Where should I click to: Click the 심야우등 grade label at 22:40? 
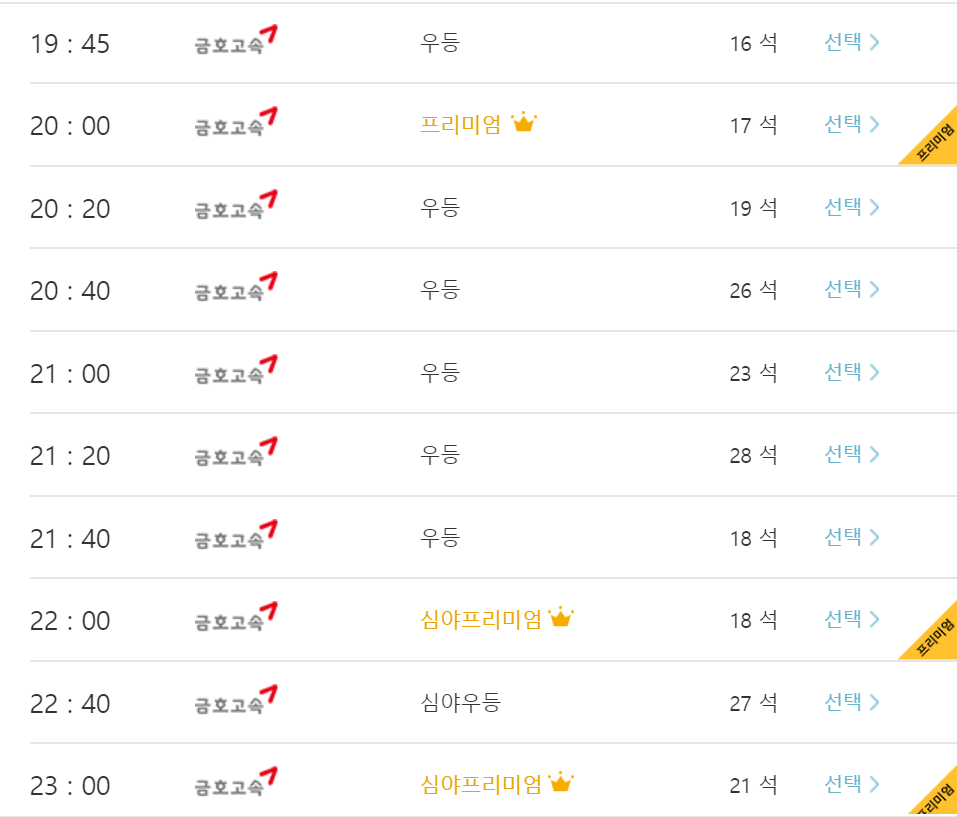pyautogui.click(x=461, y=702)
